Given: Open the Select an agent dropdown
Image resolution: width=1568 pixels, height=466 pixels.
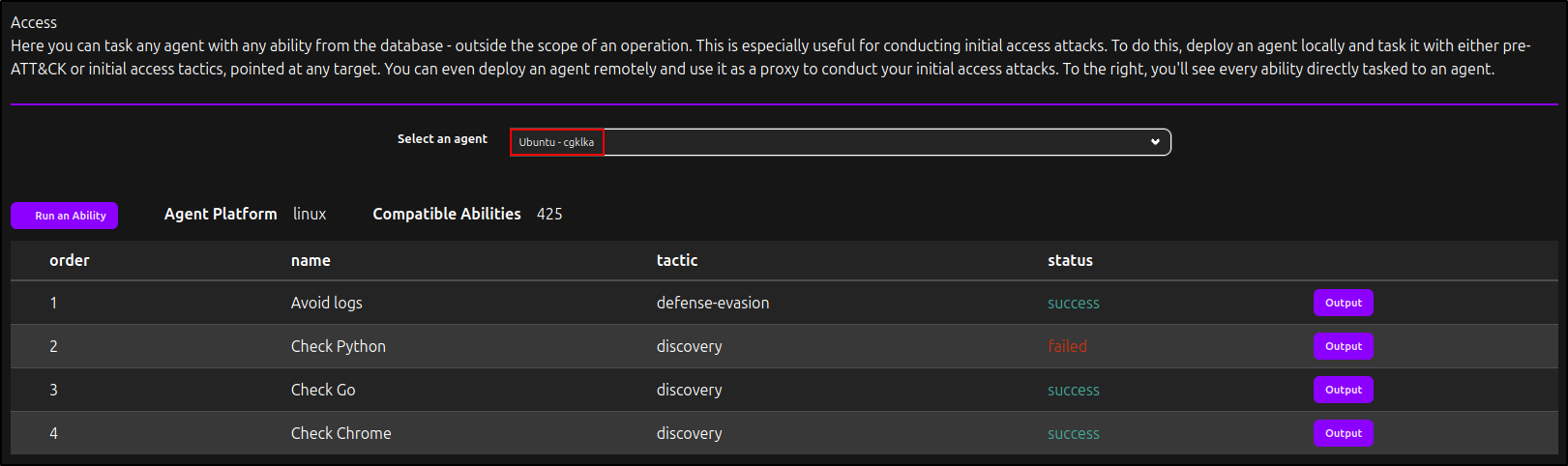Looking at the screenshot, I should 840,142.
